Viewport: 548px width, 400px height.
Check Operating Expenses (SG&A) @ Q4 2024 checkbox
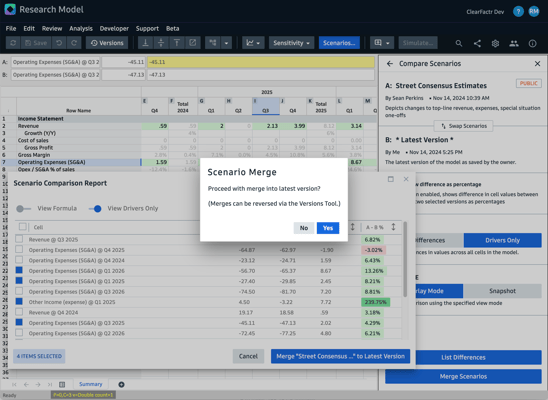[x=19, y=260]
